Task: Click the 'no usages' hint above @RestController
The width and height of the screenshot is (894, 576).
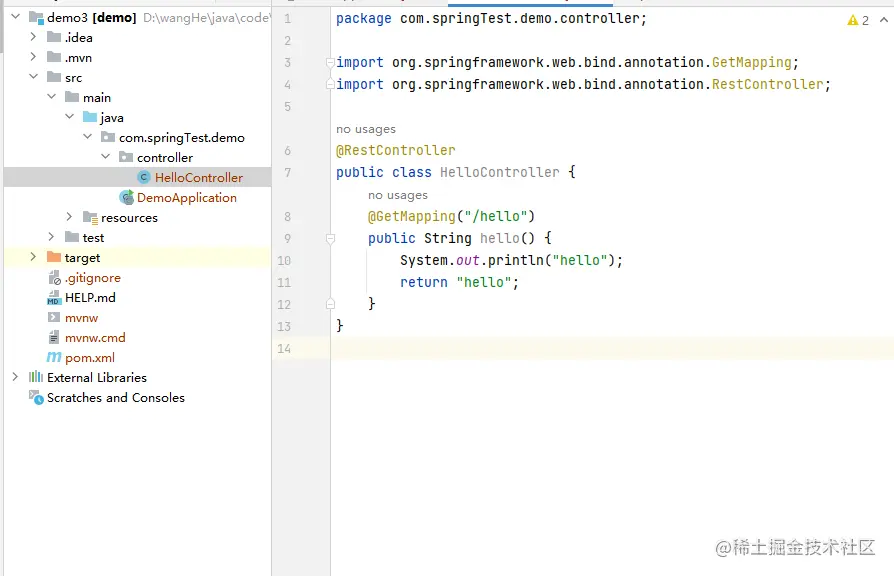Action: point(365,129)
